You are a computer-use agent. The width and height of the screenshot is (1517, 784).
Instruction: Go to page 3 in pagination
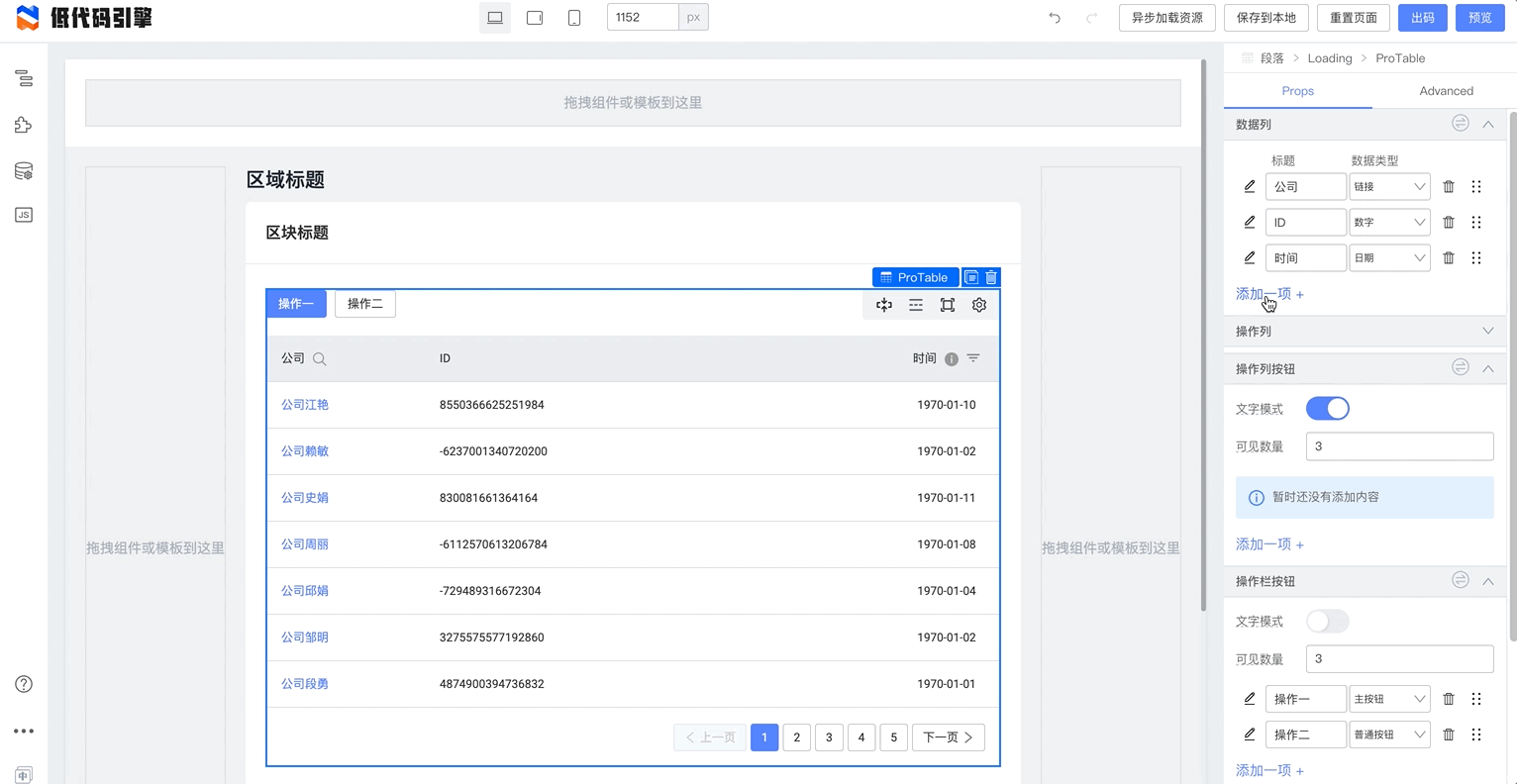[829, 737]
